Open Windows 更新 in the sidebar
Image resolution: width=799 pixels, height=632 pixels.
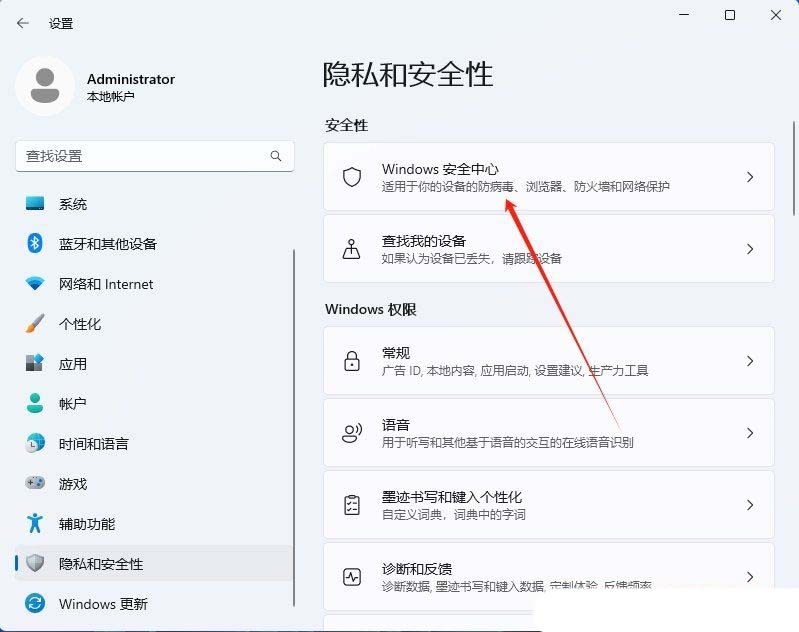point(152,603)
